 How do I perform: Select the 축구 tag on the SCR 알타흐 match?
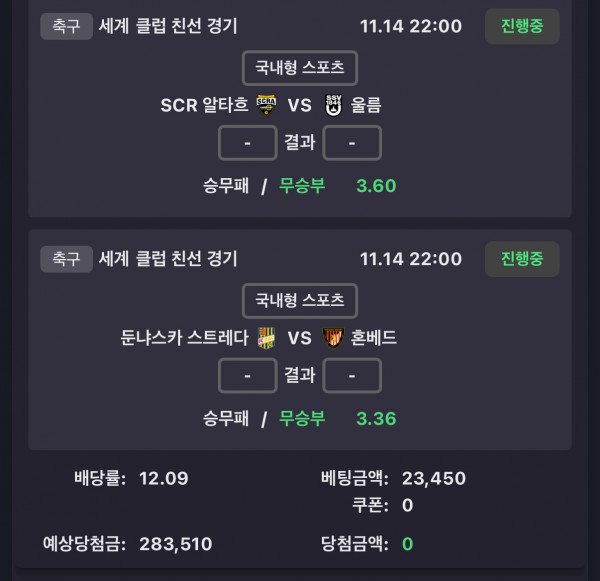click(x=66, y=26)
